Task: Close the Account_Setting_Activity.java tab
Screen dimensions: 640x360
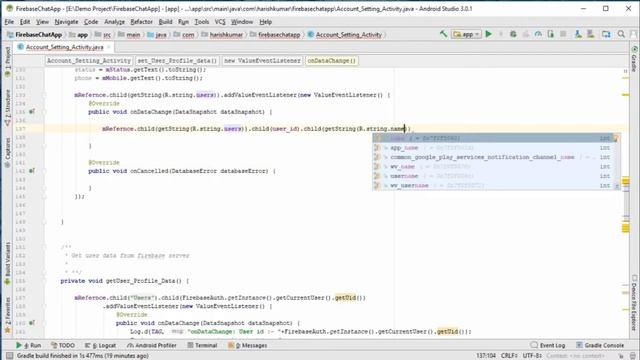Action: pyautogui.click(x=109, y=47)
